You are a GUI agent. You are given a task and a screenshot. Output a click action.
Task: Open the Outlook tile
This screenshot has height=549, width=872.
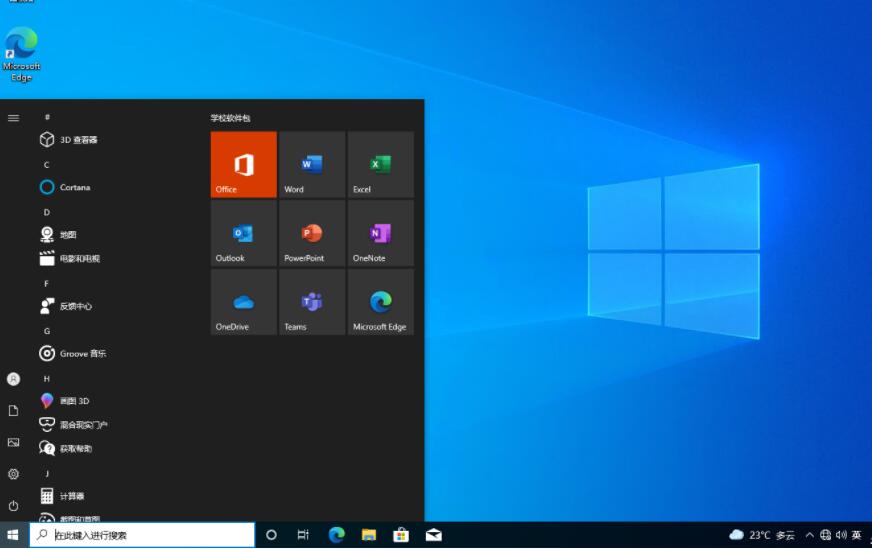[x=244, y=233]
